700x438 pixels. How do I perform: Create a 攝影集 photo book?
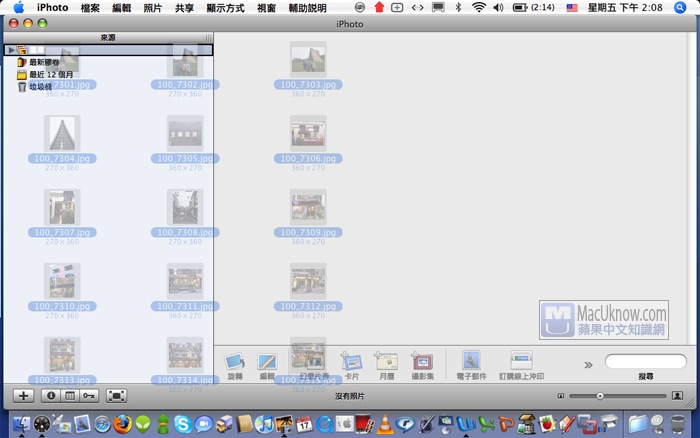coord(422,362)
